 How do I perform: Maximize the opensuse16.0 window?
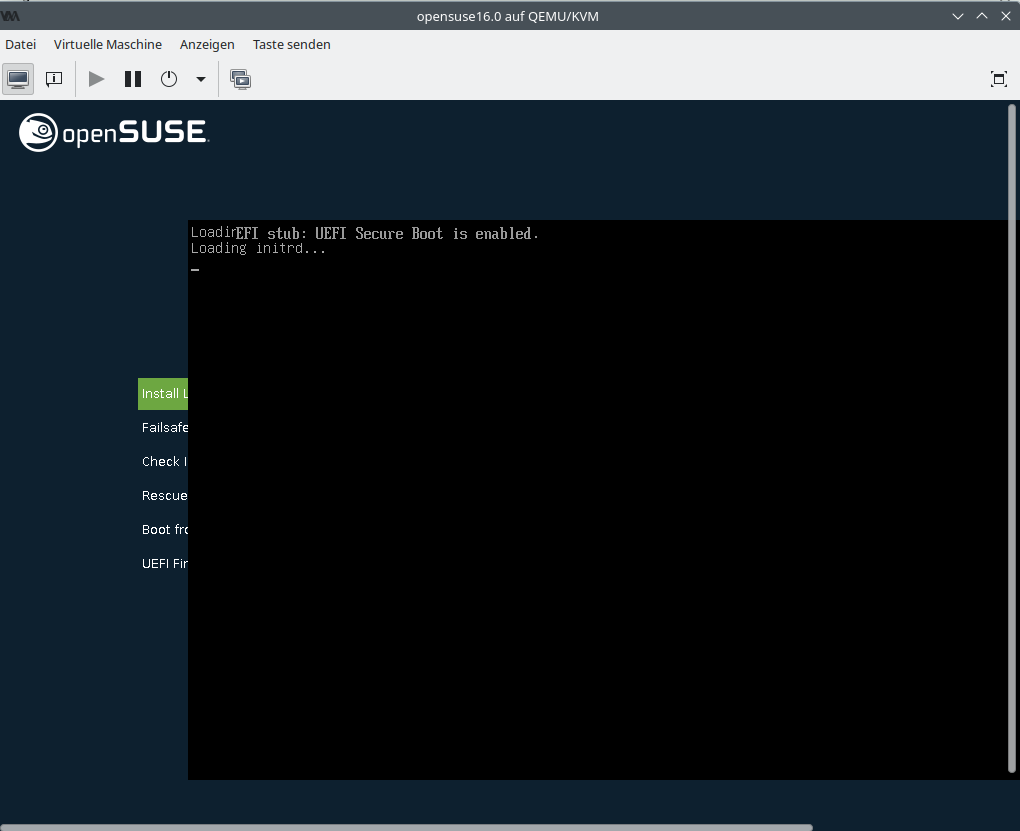point(982,16)
